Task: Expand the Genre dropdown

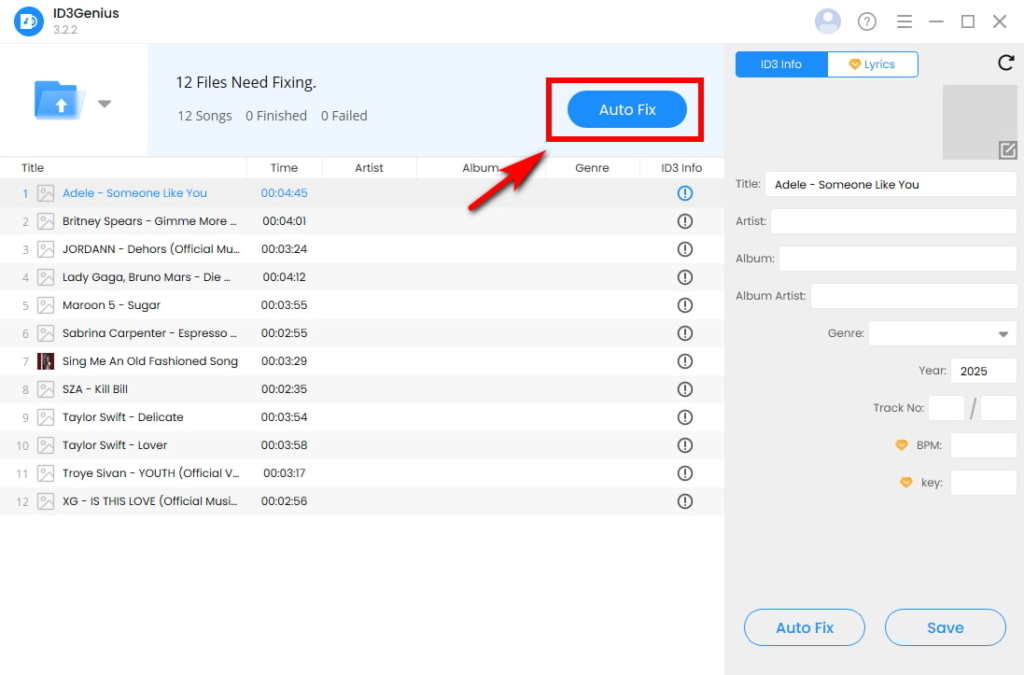Action: click(x=1003, y=333)
